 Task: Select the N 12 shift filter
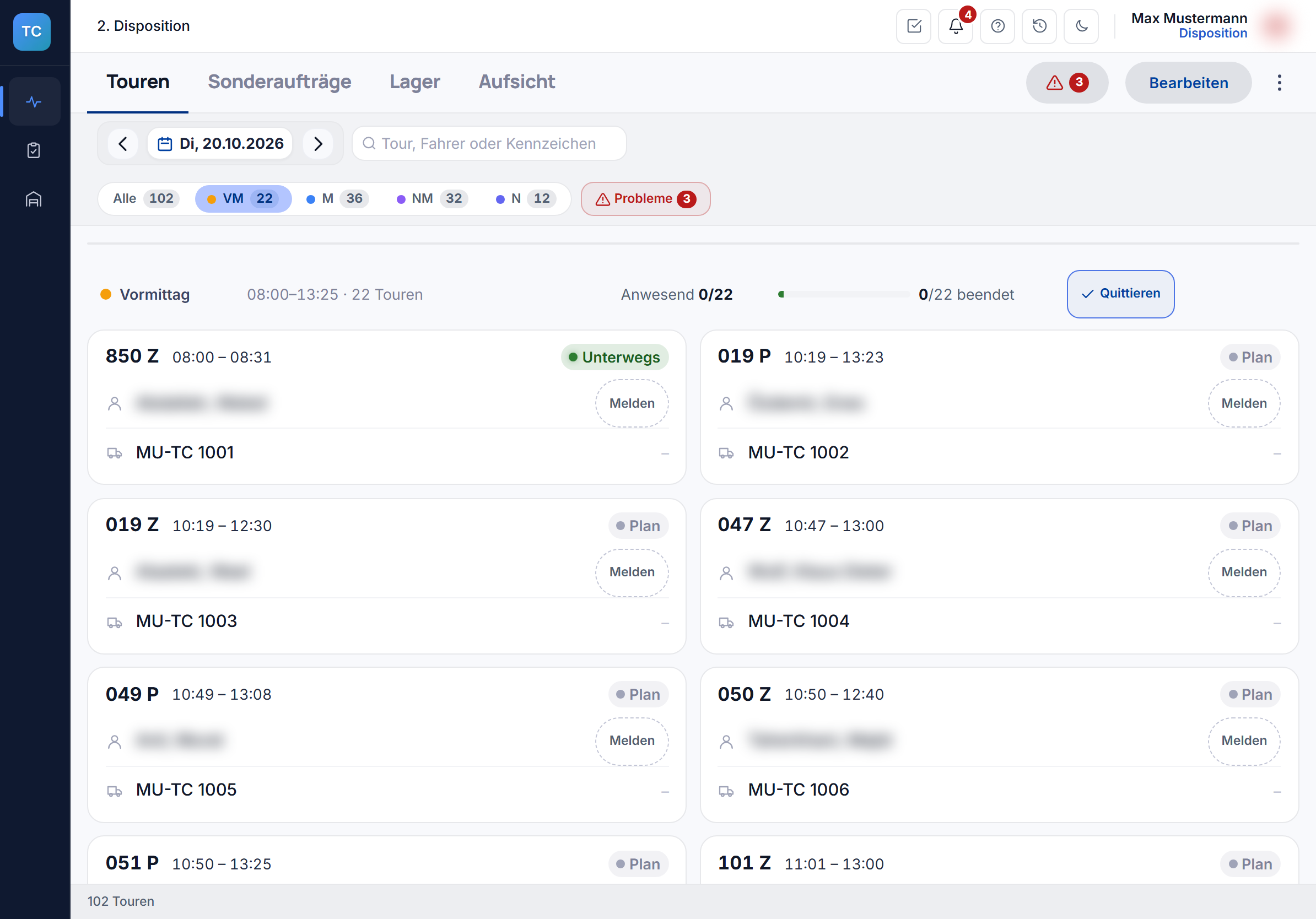tap(526, 199)
